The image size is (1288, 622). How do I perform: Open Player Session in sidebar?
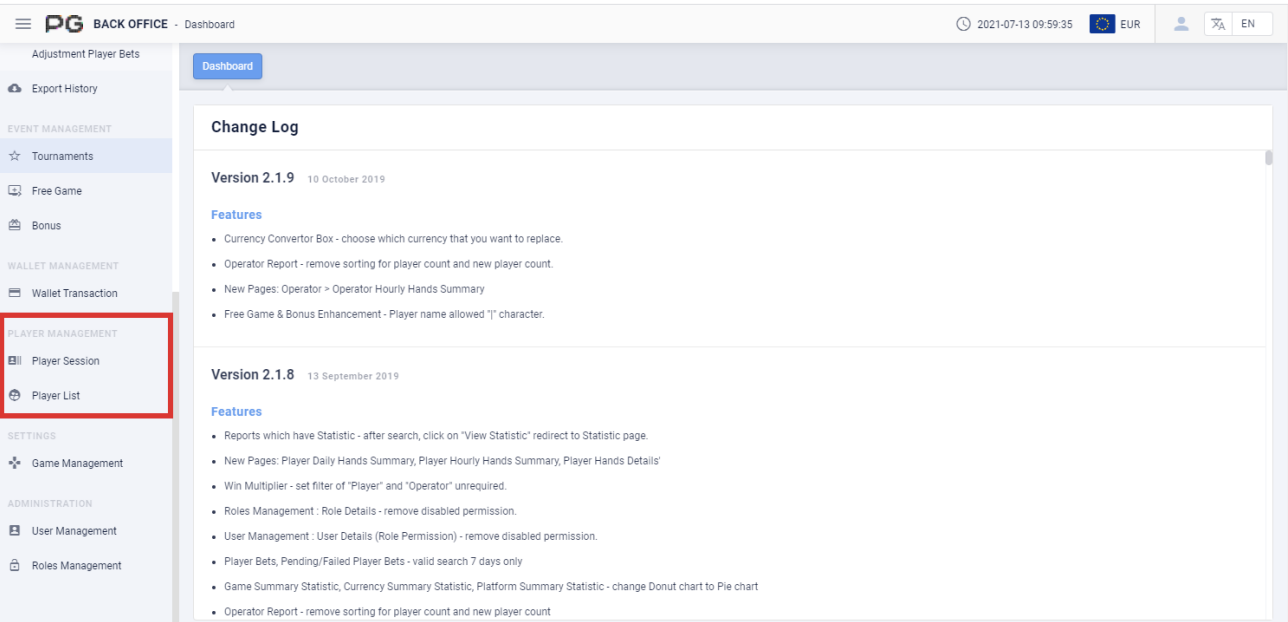coord(65,361)
